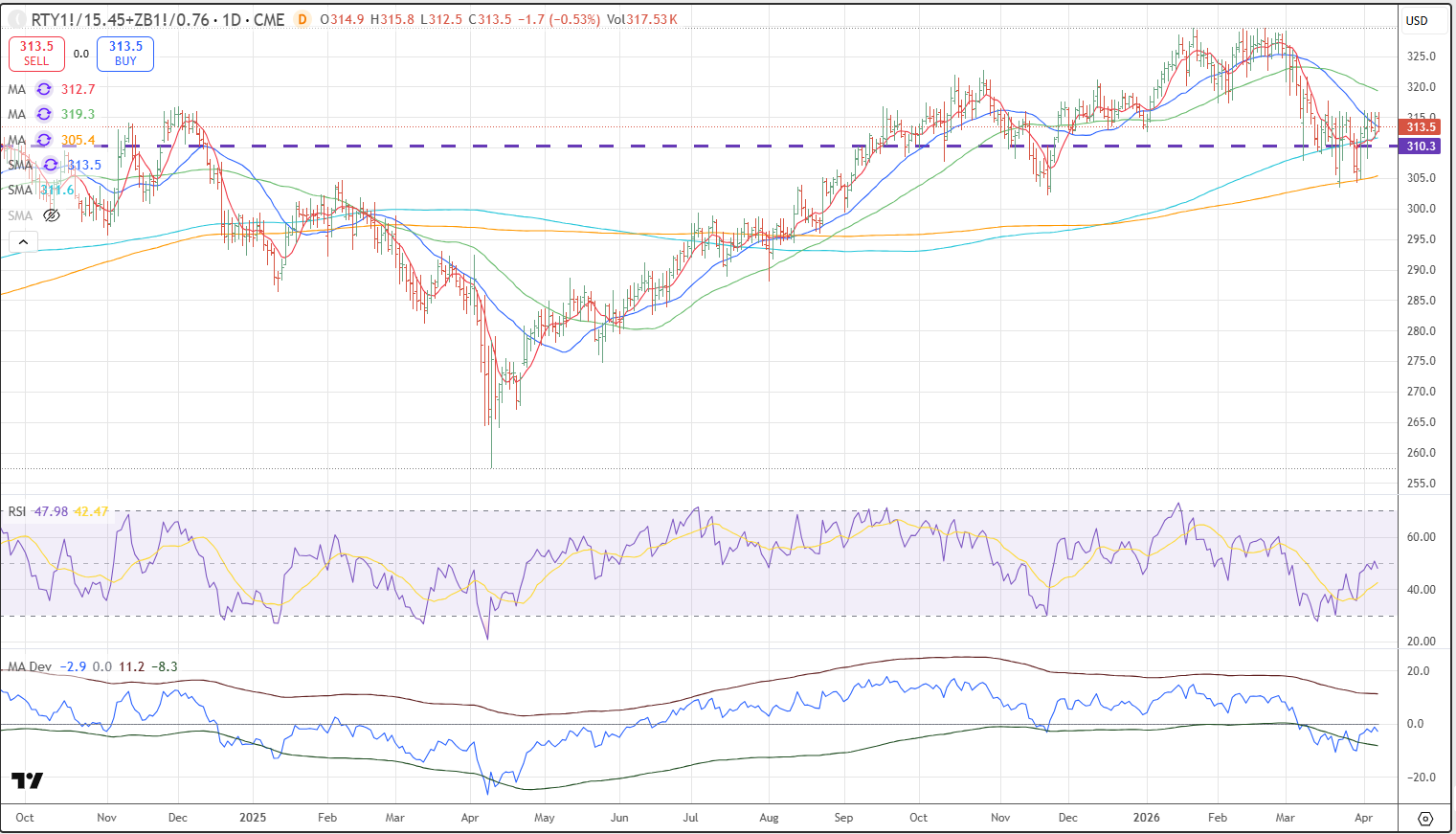Click the symbol logo icon beside RTY1!
Viewport: 1456px width, 834px height.
pos(16,19)
